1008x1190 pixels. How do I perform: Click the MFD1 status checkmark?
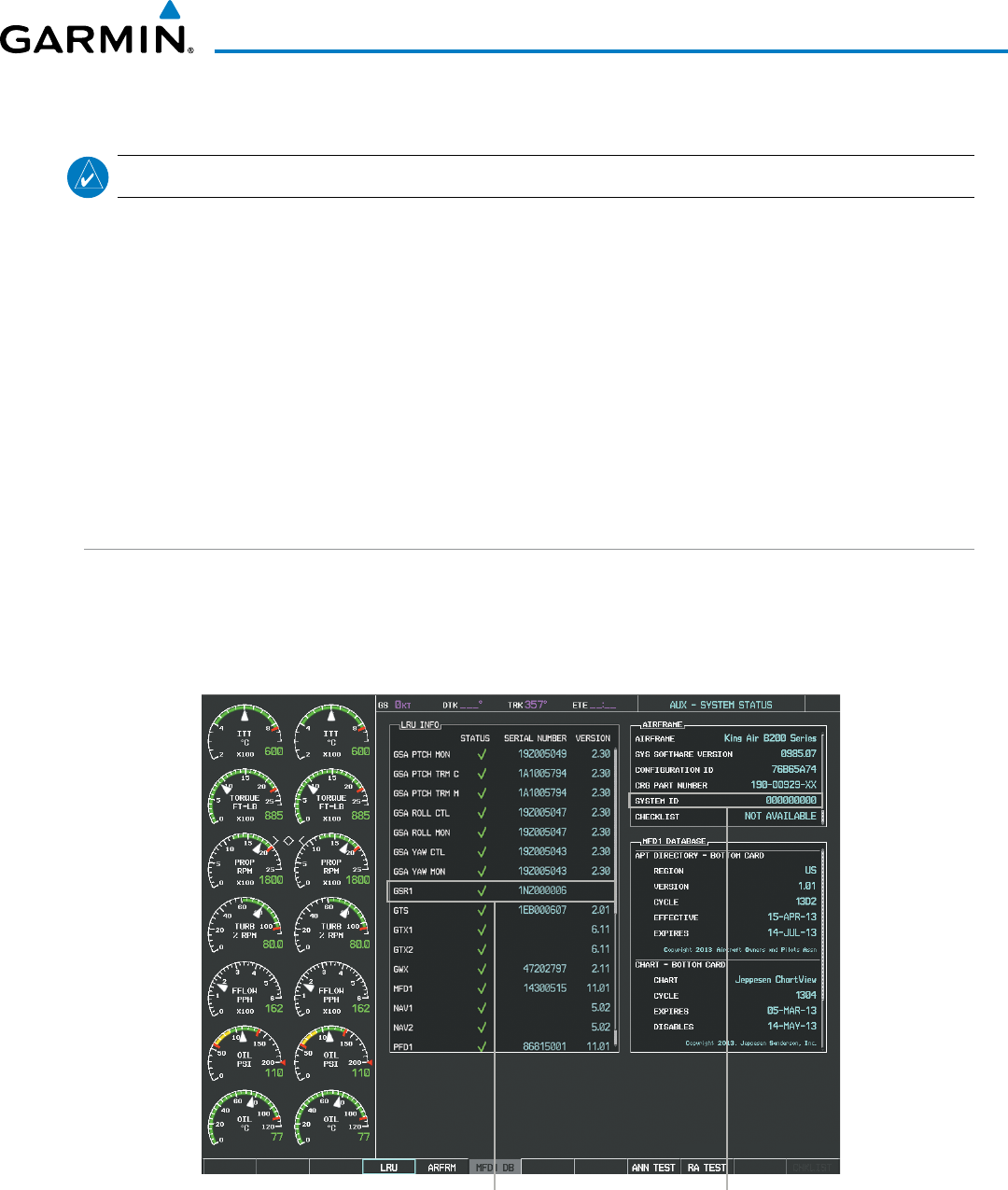[482, 989]
